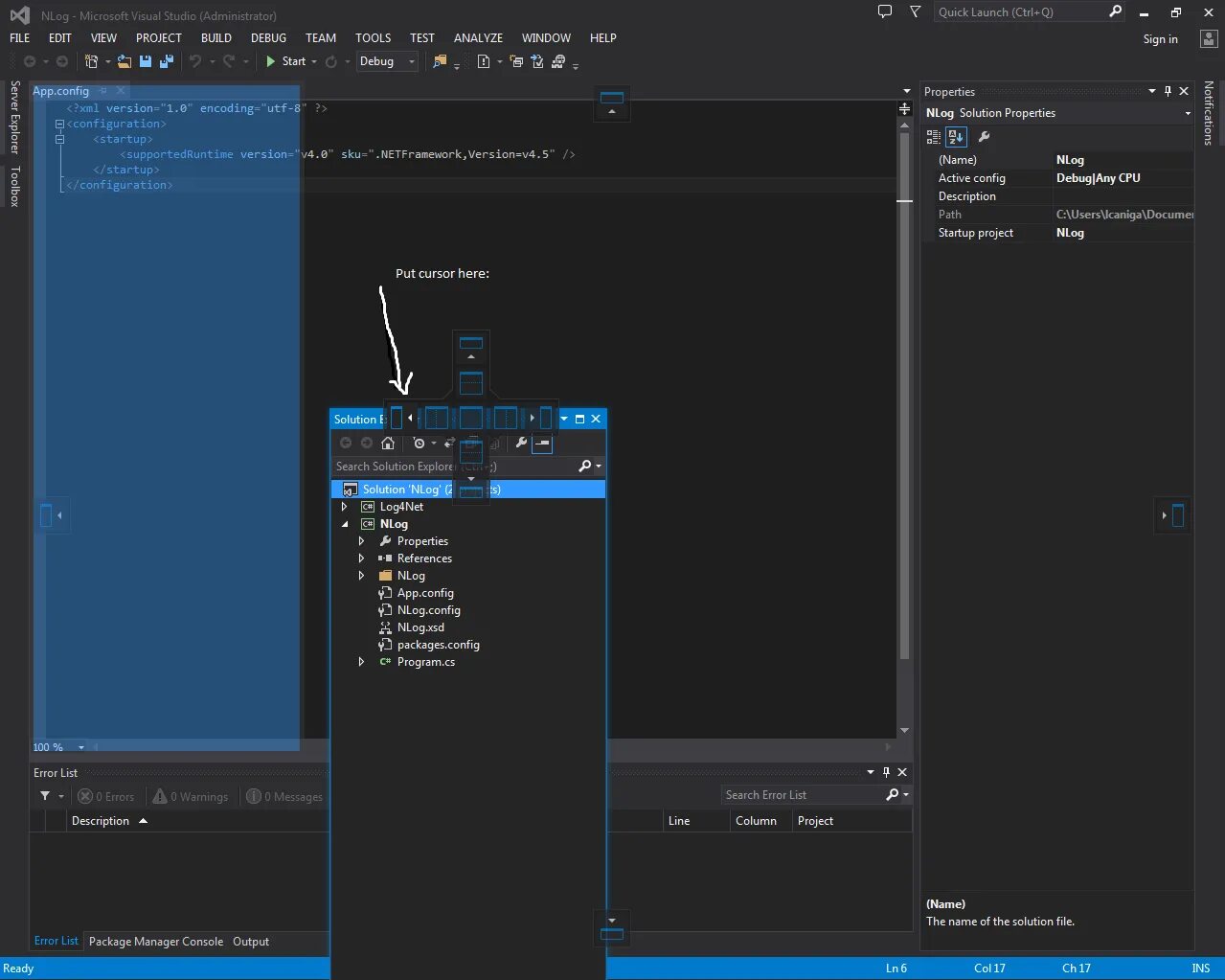Open the BUILD menu
Screen dimensions: 1225x980
click(x=216, y=38)
